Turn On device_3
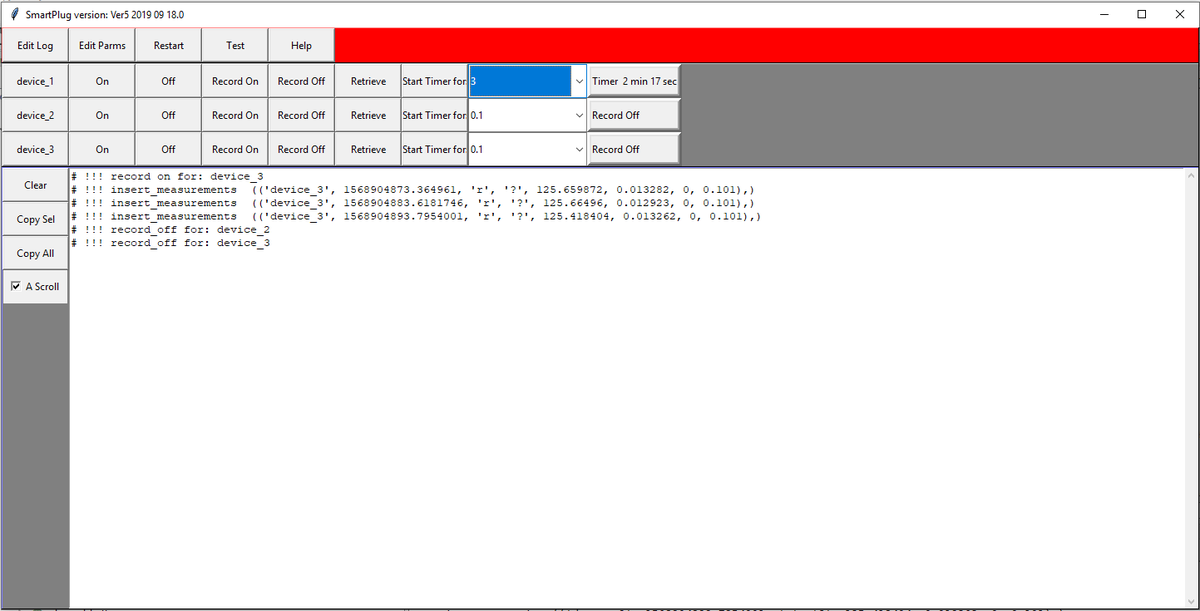This screenshot has width=1200, height=611. point(102,150)
